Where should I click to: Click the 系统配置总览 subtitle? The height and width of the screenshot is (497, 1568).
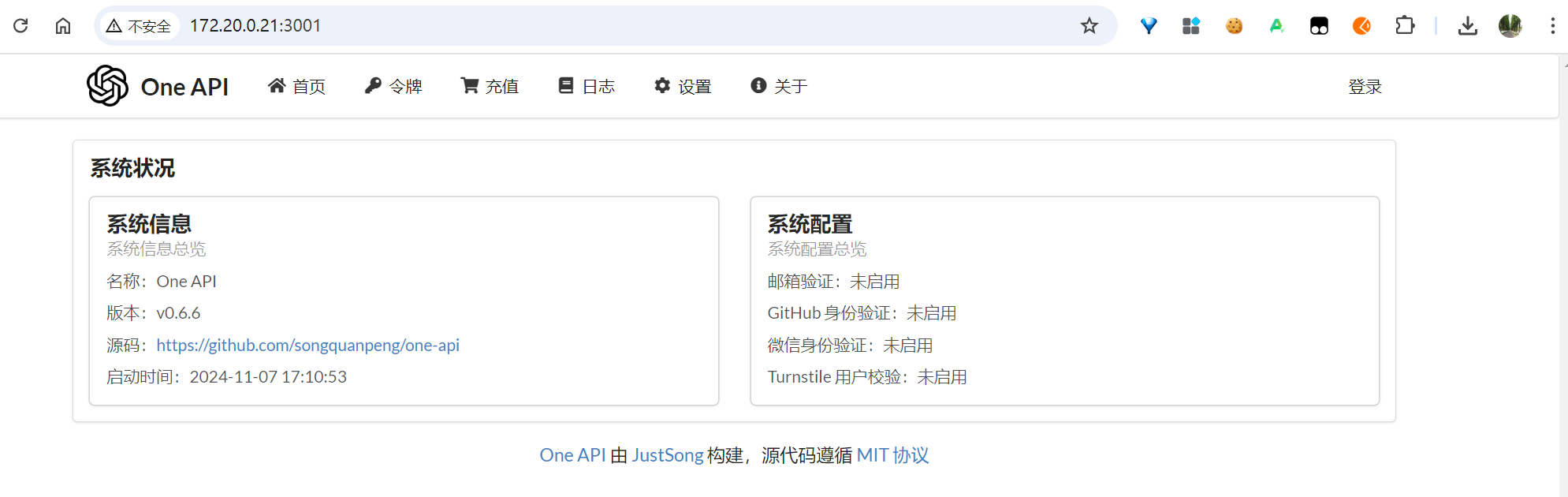click(817, 249)
